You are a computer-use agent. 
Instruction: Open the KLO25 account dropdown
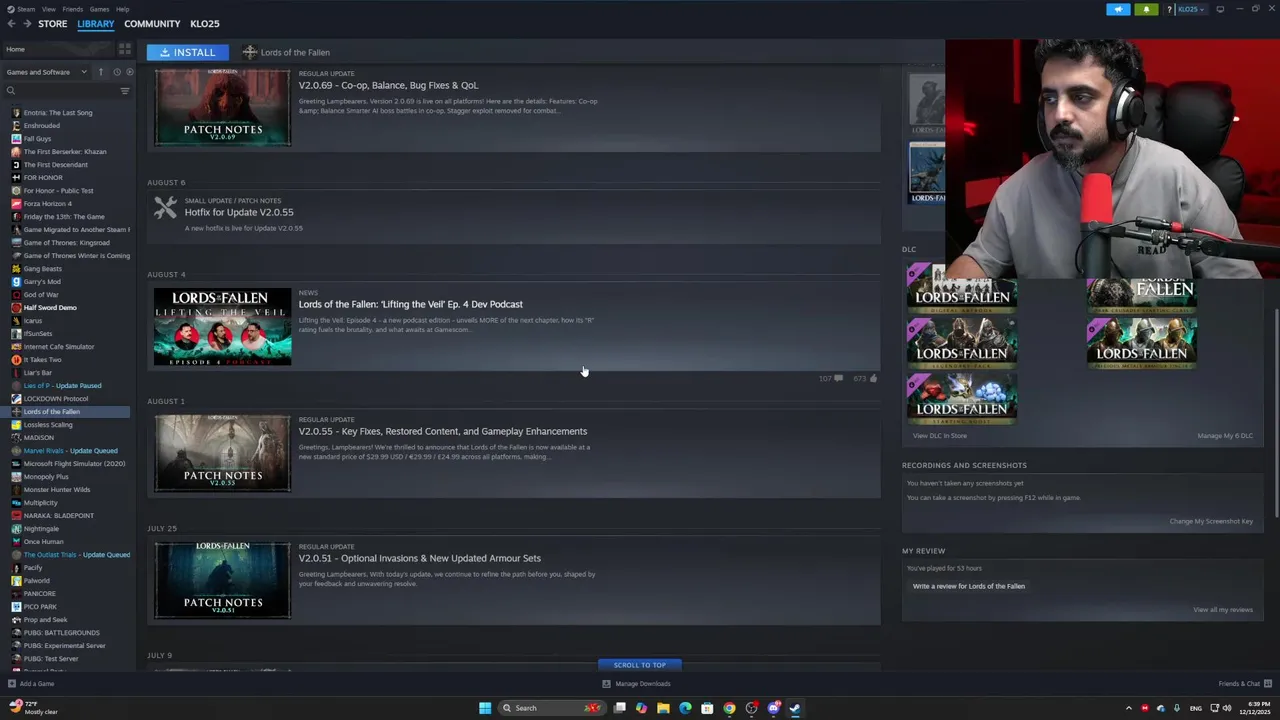[1190, 9]
